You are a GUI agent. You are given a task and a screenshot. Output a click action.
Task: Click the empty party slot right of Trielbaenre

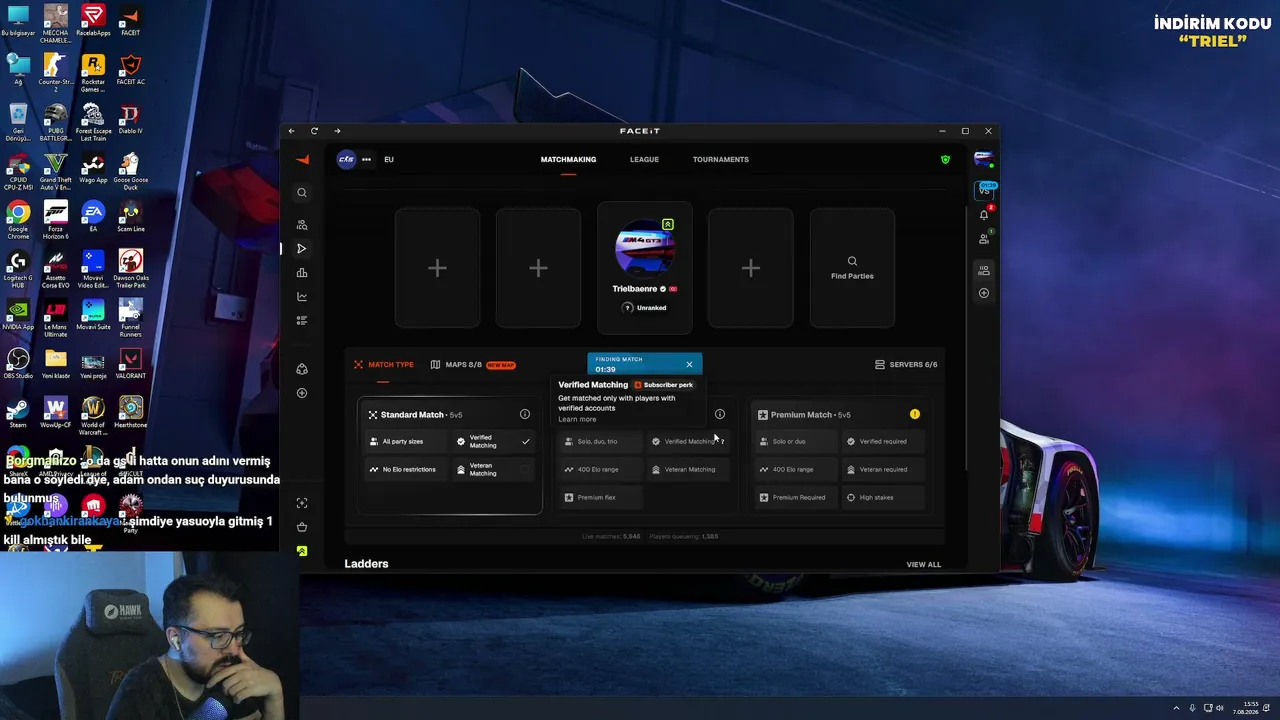[x=751, y=268]
